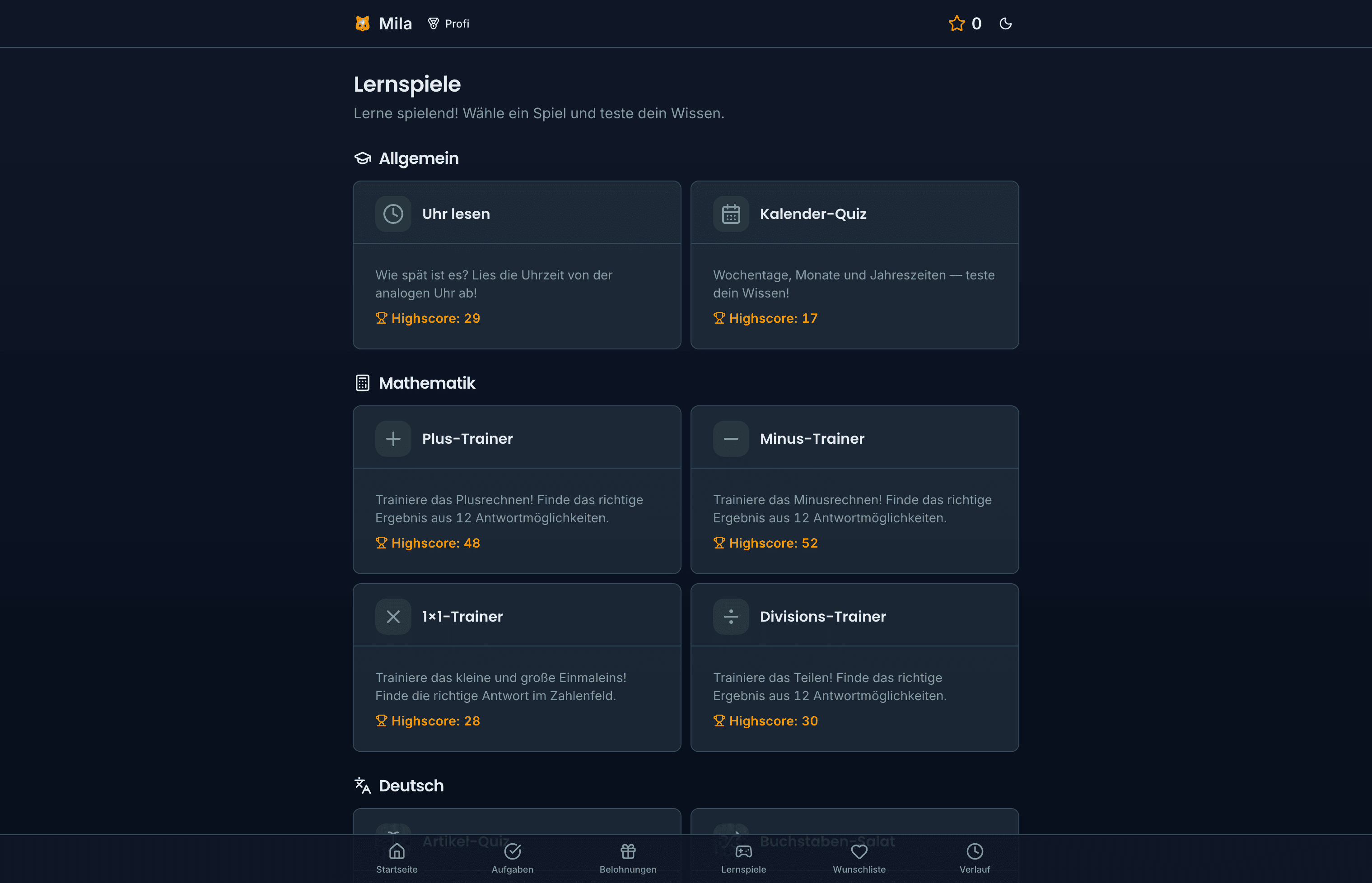Click the Minus-Trainer minus icon
This screenshot has height=883, width=1372.
[x=731, y=439]
